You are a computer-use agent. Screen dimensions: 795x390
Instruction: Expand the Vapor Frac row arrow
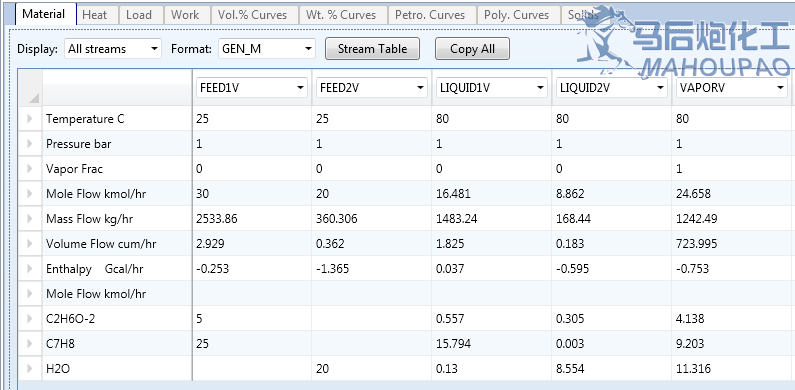(29, 168)
